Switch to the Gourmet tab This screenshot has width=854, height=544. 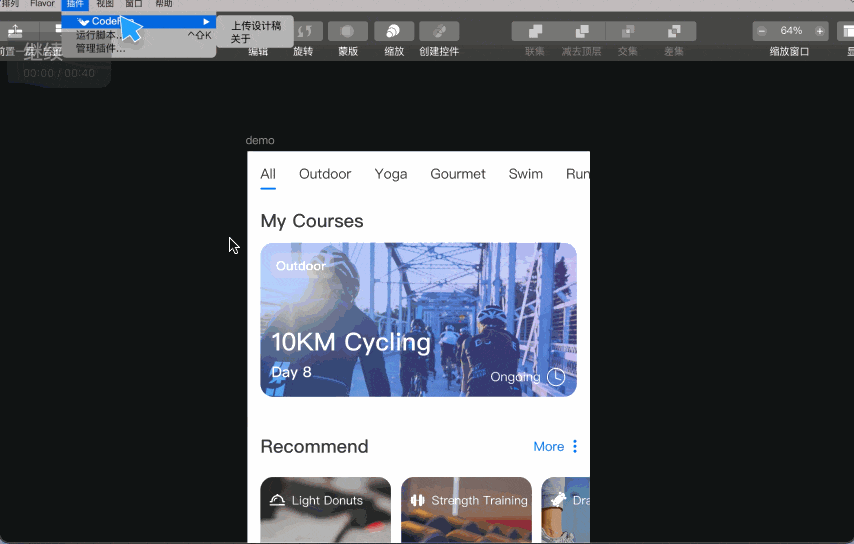click(458, 174)
